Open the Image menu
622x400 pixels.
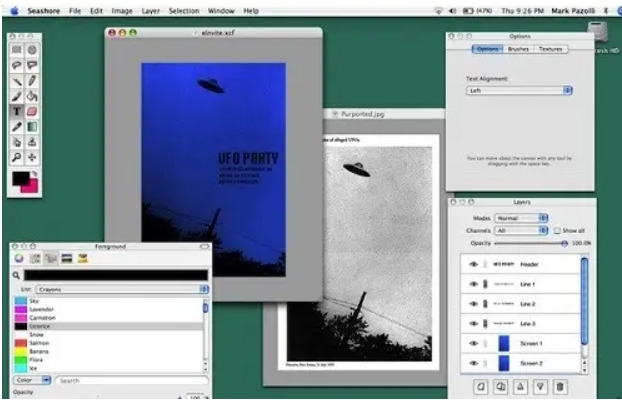122,11
